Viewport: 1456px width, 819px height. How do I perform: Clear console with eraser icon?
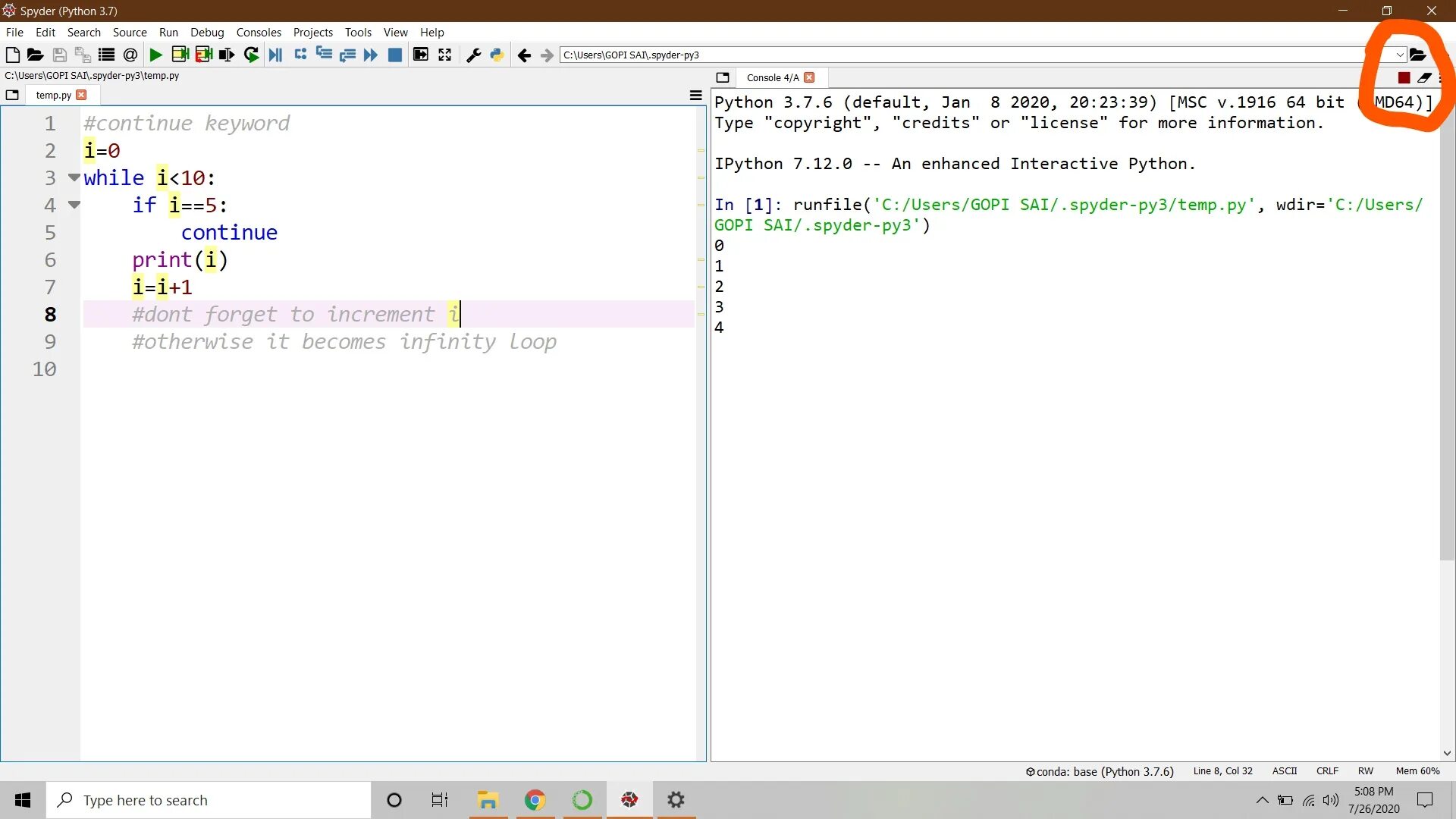pos(1424,78)
